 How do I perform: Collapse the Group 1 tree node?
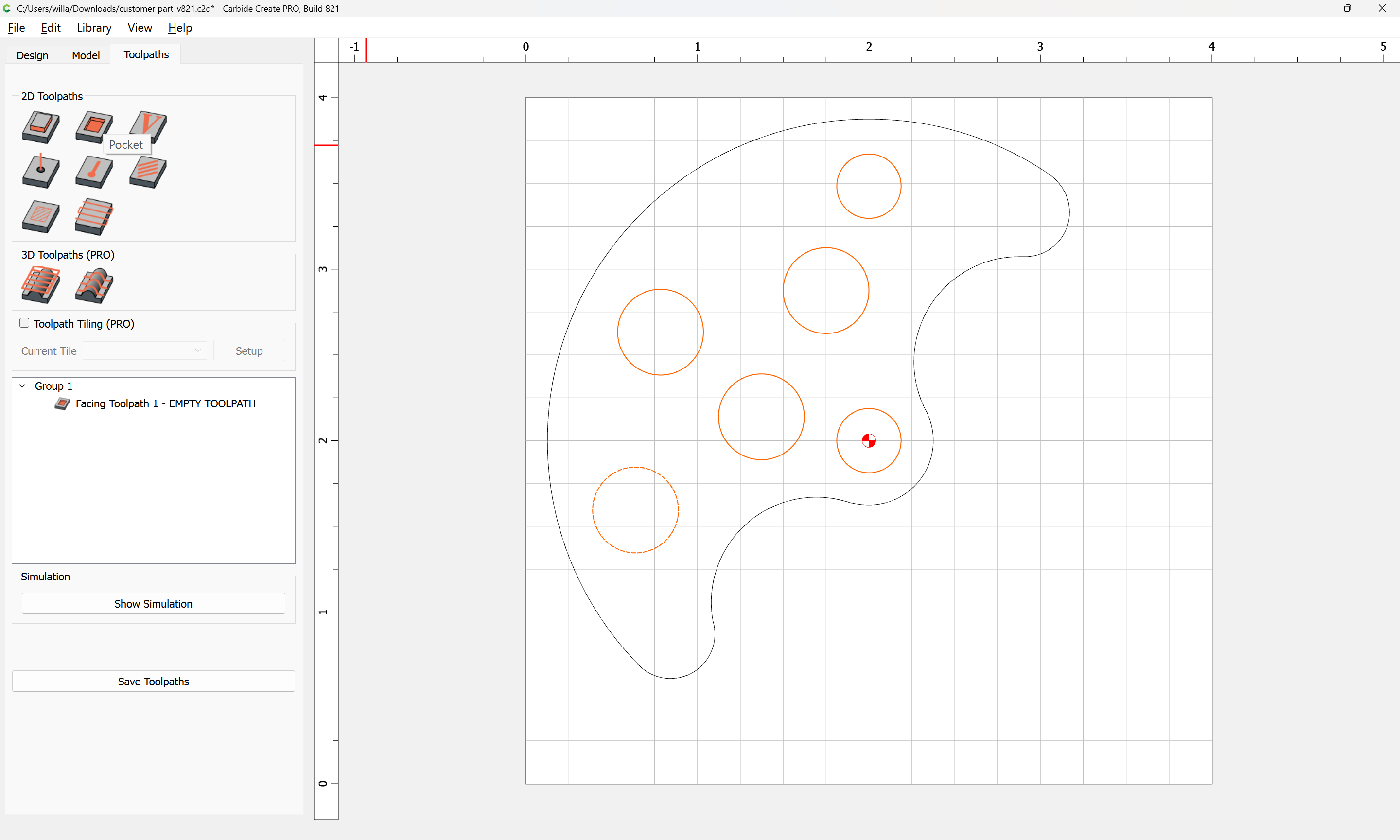click(x=22, y=386)
